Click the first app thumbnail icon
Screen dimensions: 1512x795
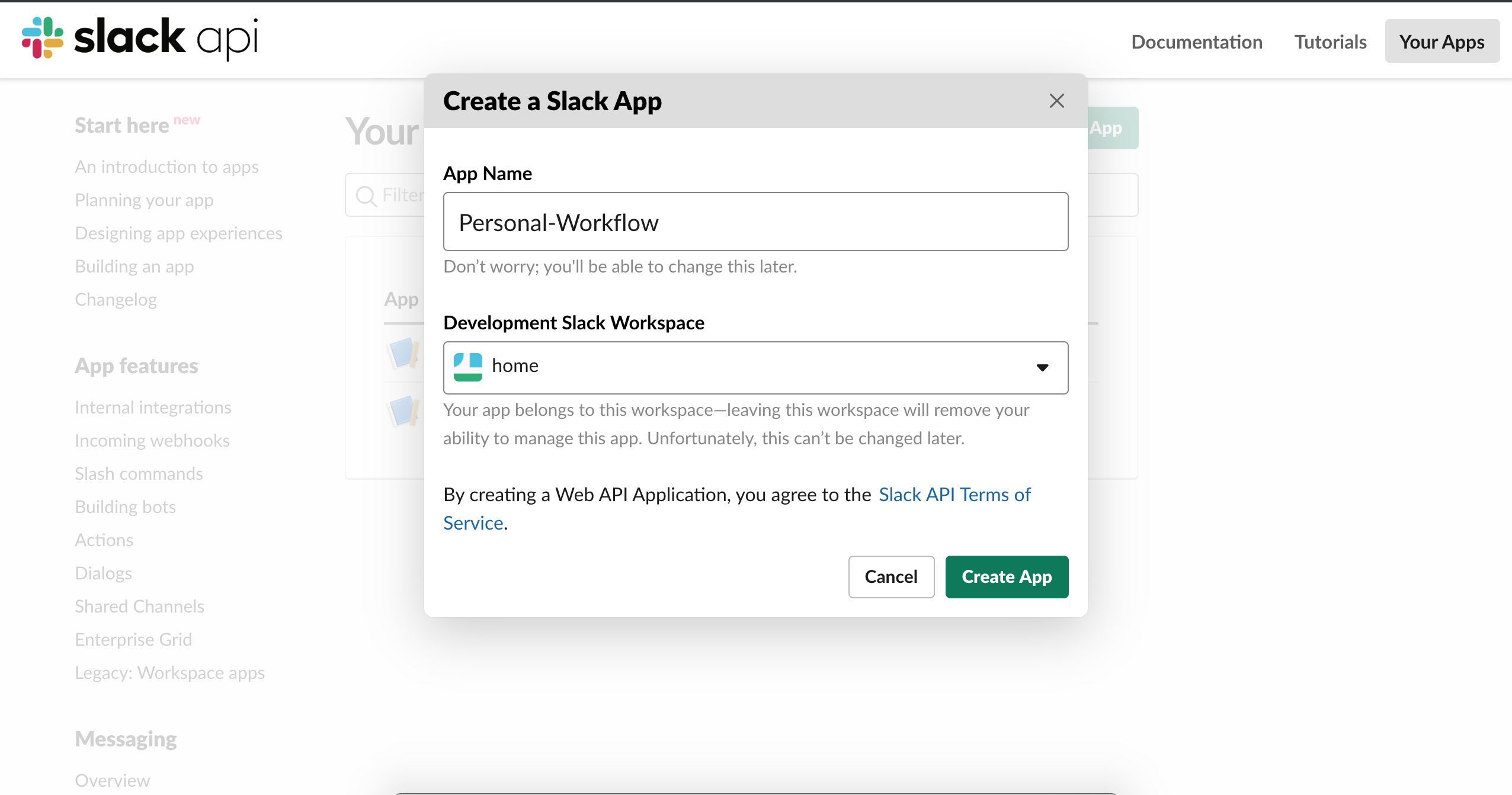pos(403,354)
